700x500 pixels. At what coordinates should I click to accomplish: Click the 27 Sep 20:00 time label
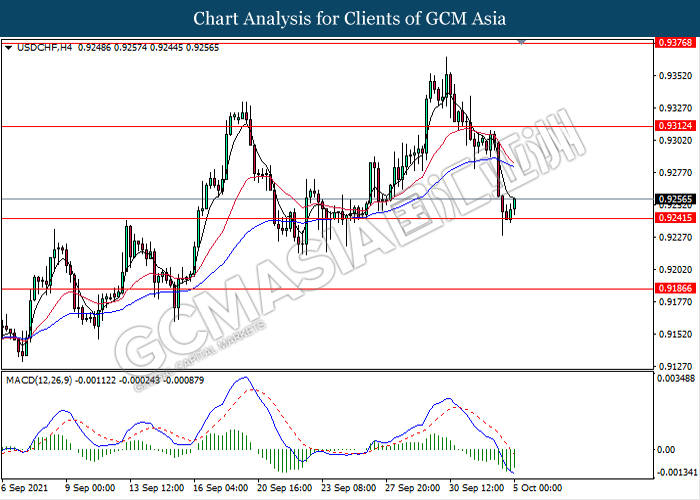(x=412, y=488)
